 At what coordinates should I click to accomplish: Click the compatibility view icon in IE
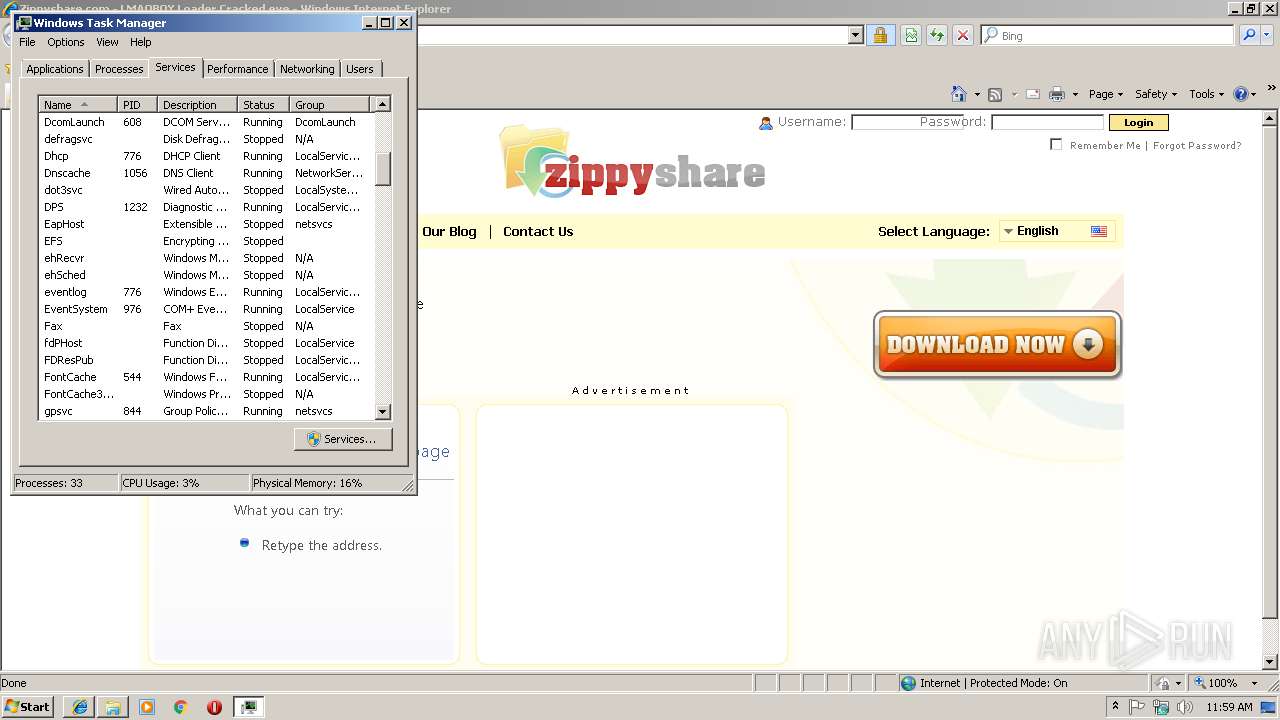pos(911,35)
